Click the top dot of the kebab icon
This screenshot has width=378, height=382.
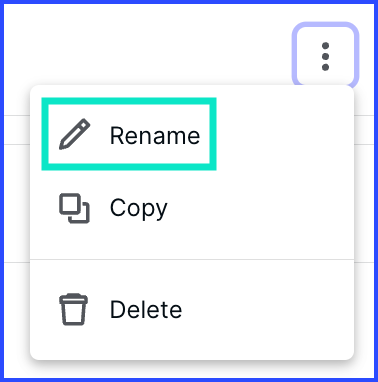coord(326,46)
